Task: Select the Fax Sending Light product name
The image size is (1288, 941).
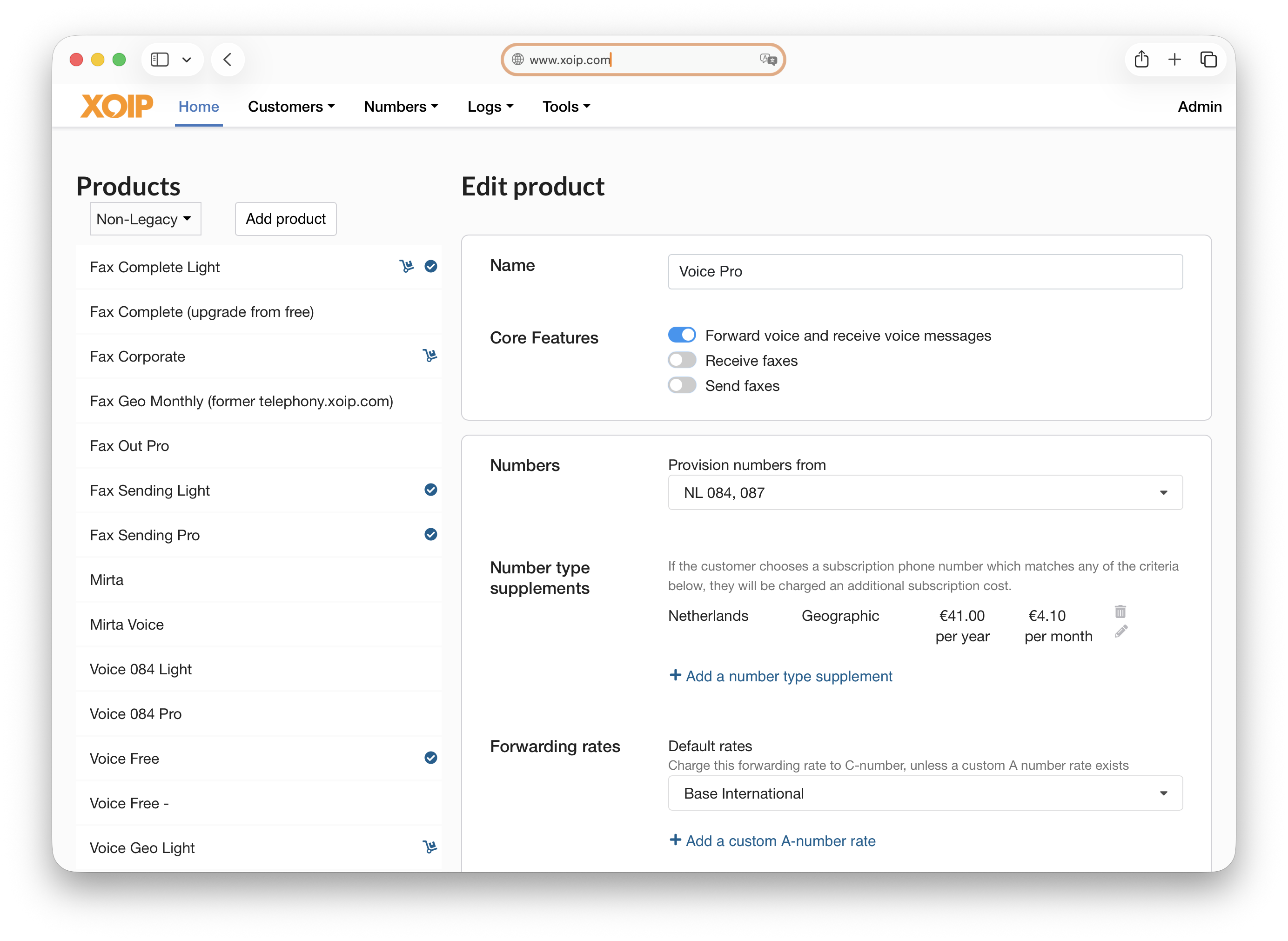Action: click(150, 491)
